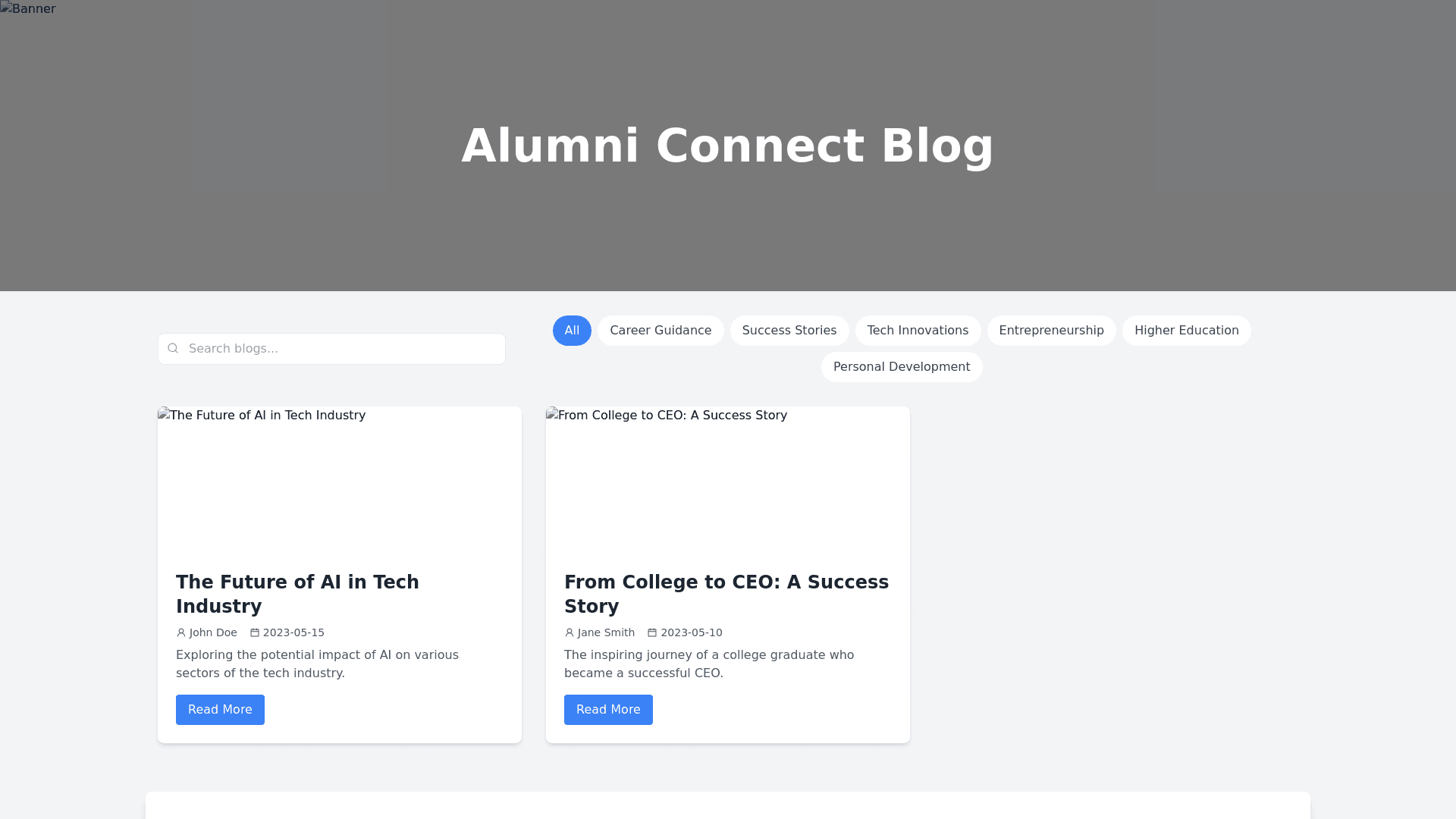Viewport: 1456px width, 819px height.
Task: Click the author icon beside John Doe
Action: tap(181, 632)
